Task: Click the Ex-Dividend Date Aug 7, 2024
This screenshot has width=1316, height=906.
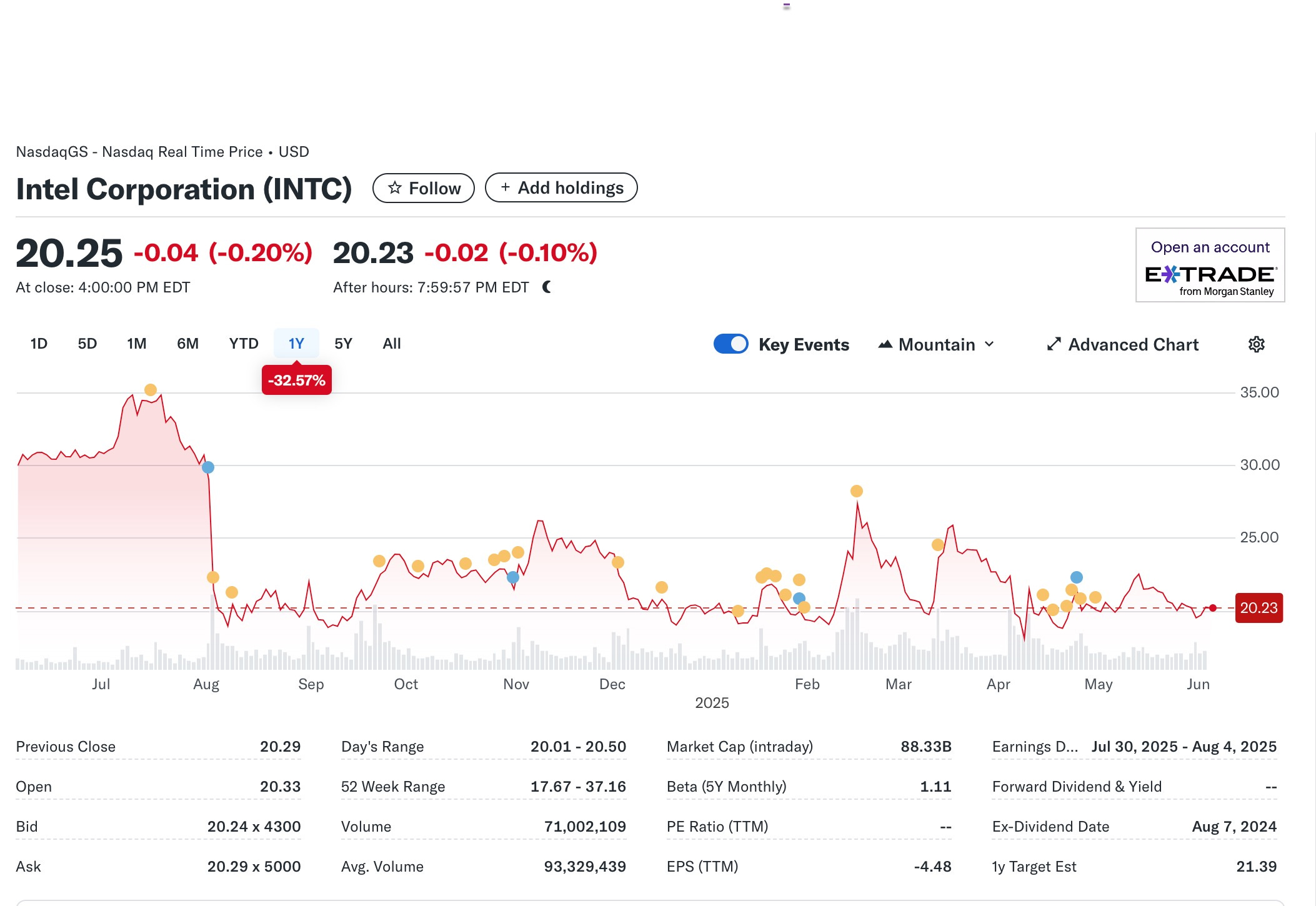Action: pos(1234,827)
